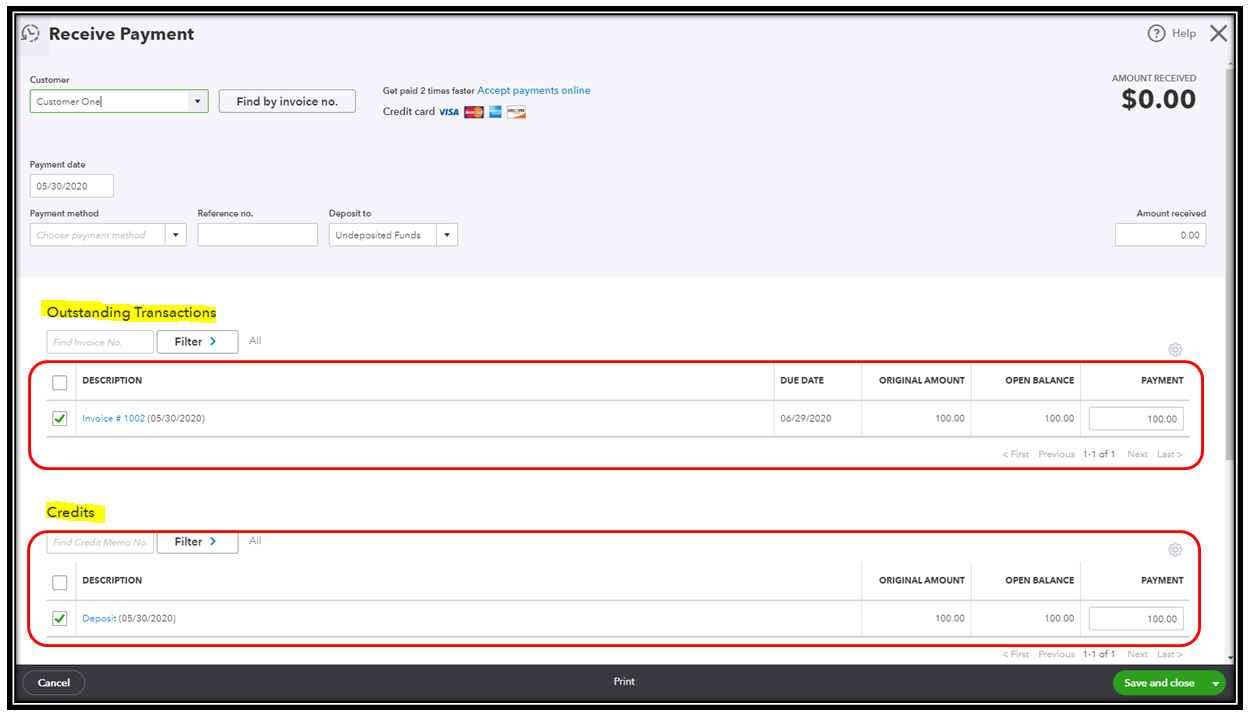The image size is (1248, 719).
Task: Select the All filter tab above Outstanding Transactions
Action: coord(255,340)
